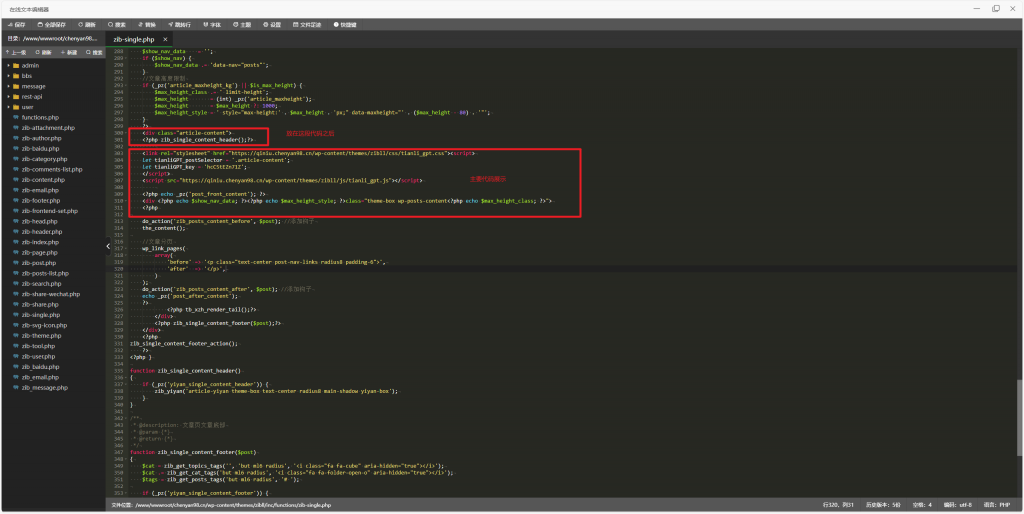Close the zib-single.php tab
The image size is (1024, 514).
[165, 39]
